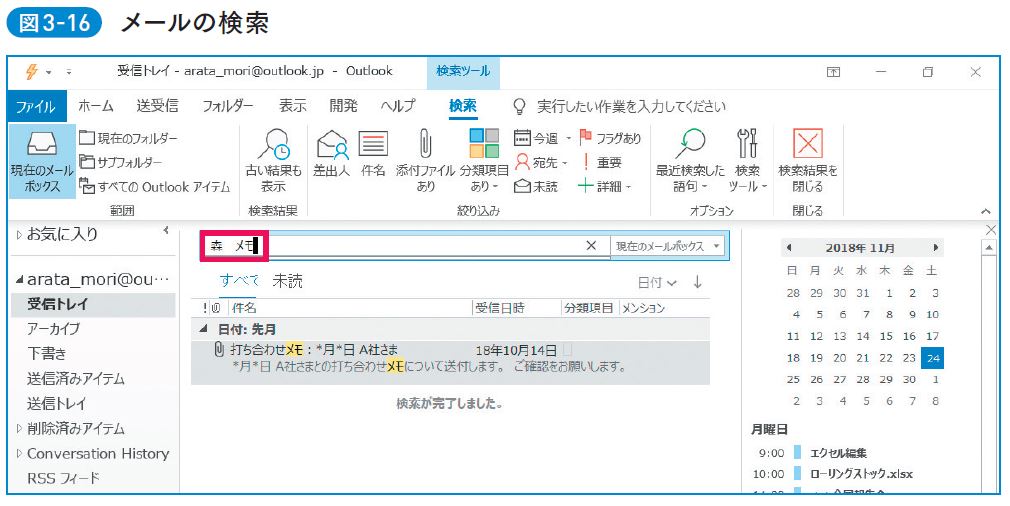The height and width of the screenshot is (506, 1010).
Task: Select アーカイブ folder
Action: pos(53,328)
